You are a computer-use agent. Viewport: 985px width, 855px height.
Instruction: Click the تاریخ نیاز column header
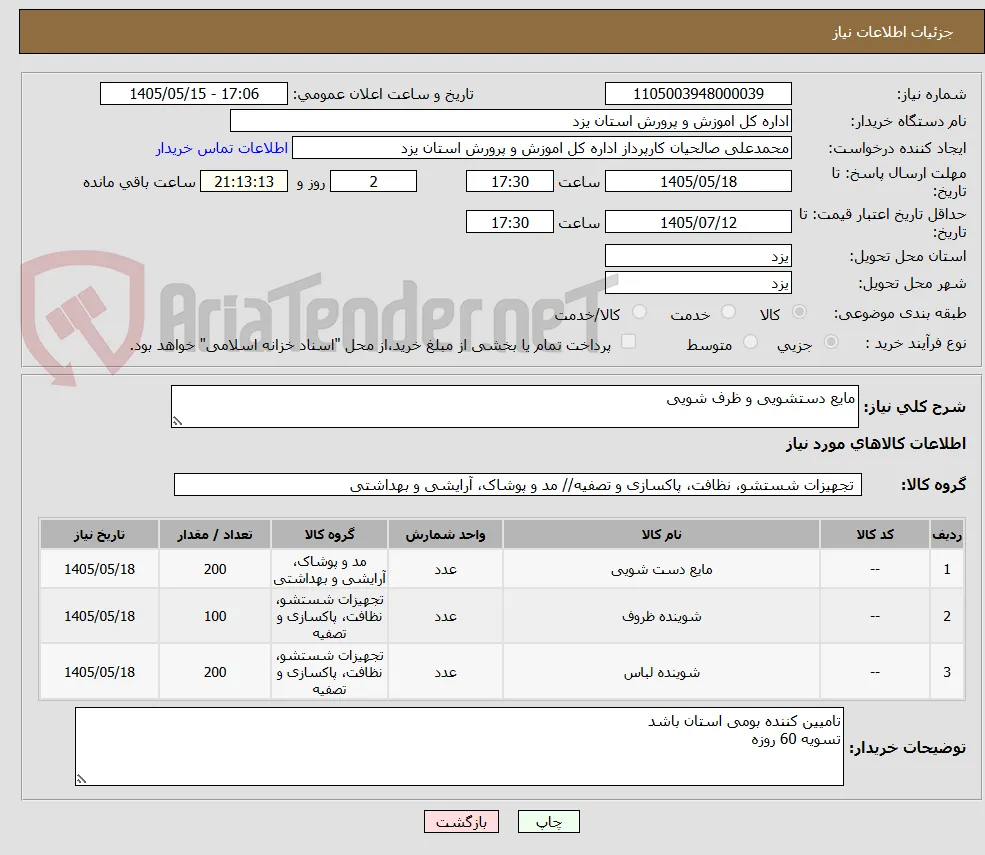99,535
